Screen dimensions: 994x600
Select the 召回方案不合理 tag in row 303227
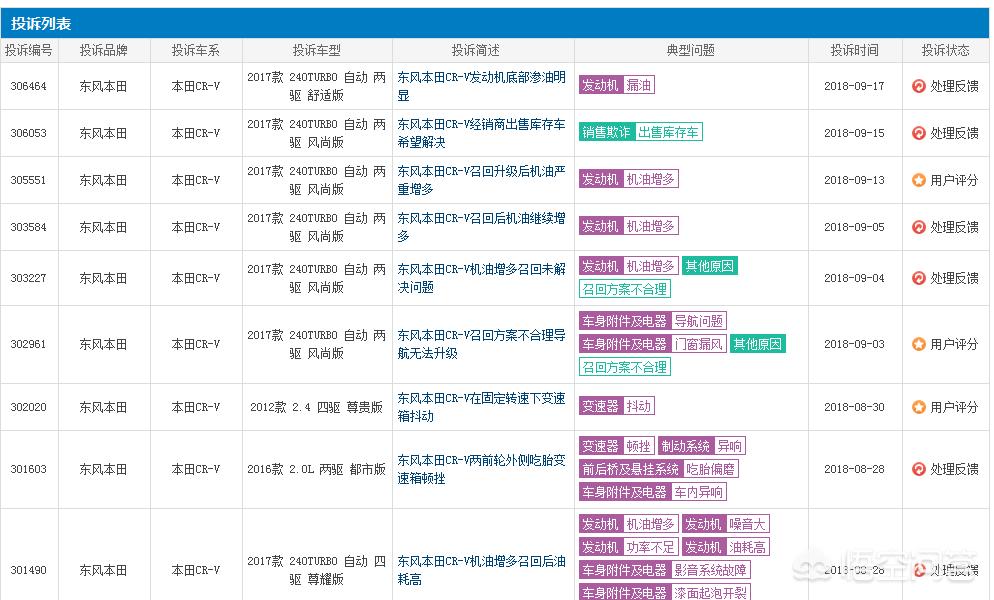click(624, 289)
